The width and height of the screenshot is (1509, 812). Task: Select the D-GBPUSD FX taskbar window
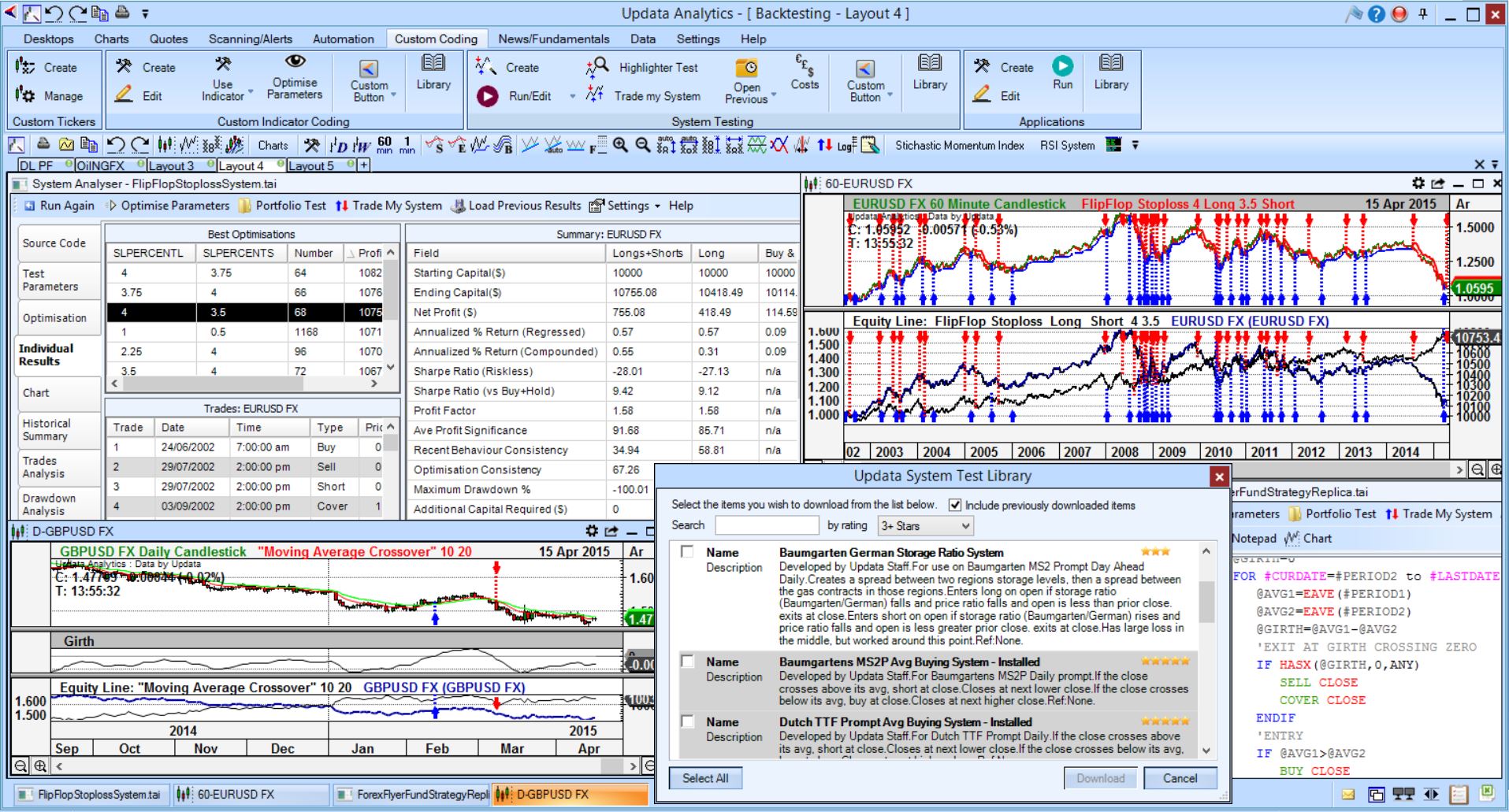coord(571,795)
